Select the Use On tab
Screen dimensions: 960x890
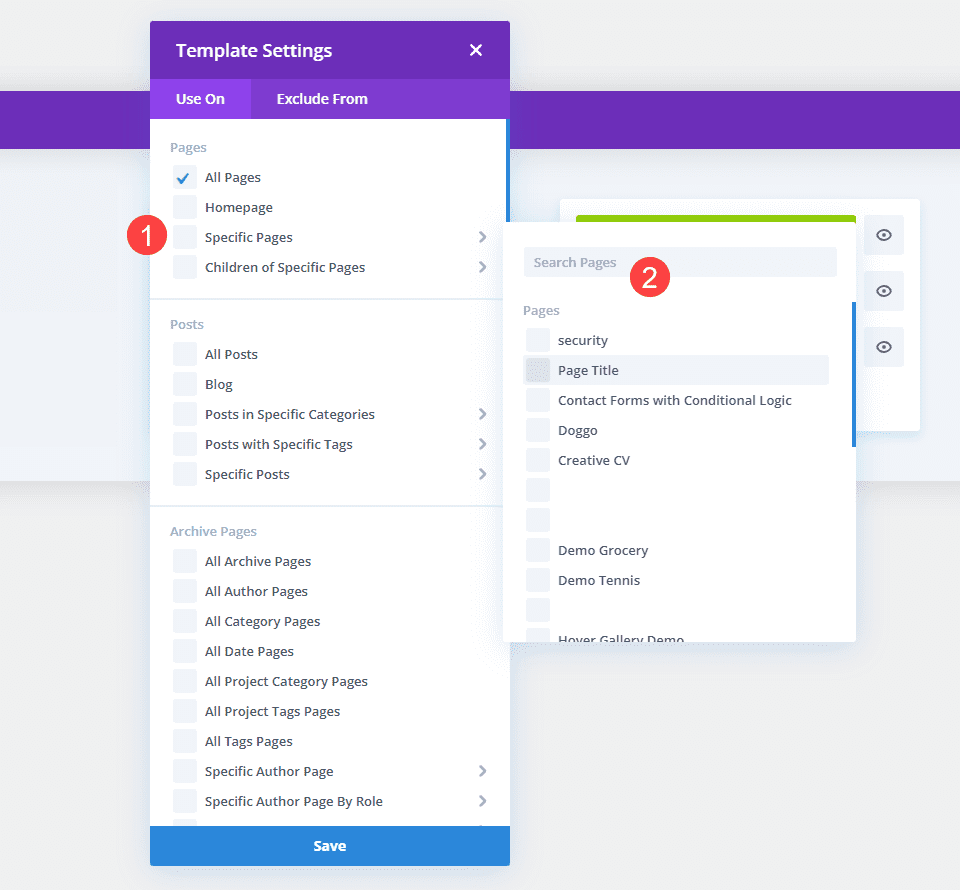[x=200, y=98]
